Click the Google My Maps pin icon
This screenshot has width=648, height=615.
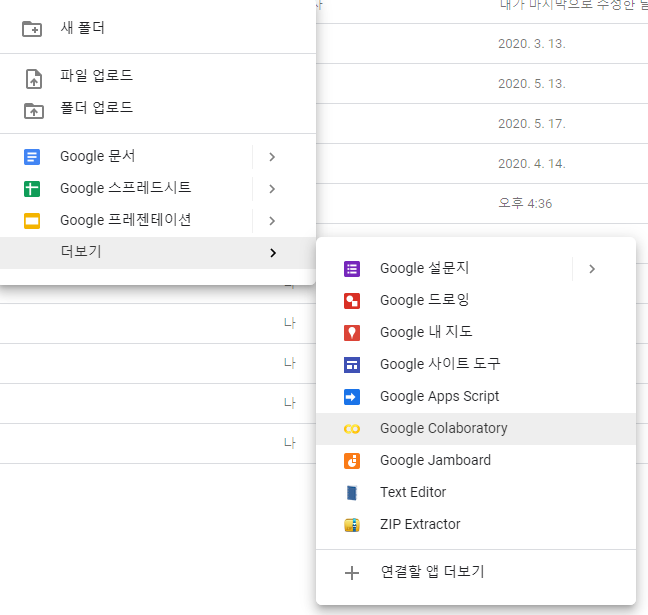(352, 333)
